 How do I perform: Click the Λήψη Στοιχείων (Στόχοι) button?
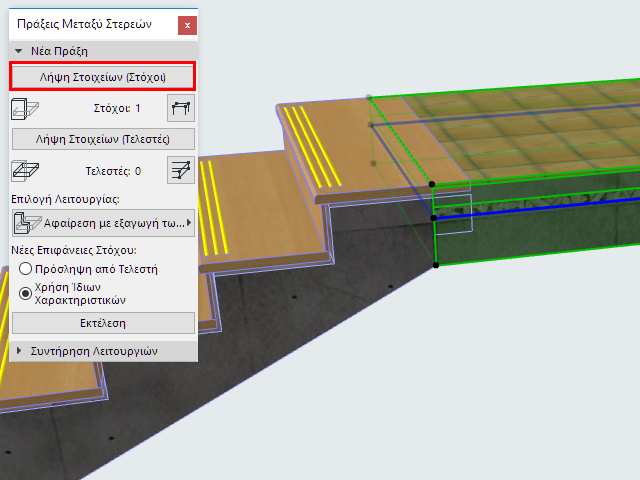point(102,77)
